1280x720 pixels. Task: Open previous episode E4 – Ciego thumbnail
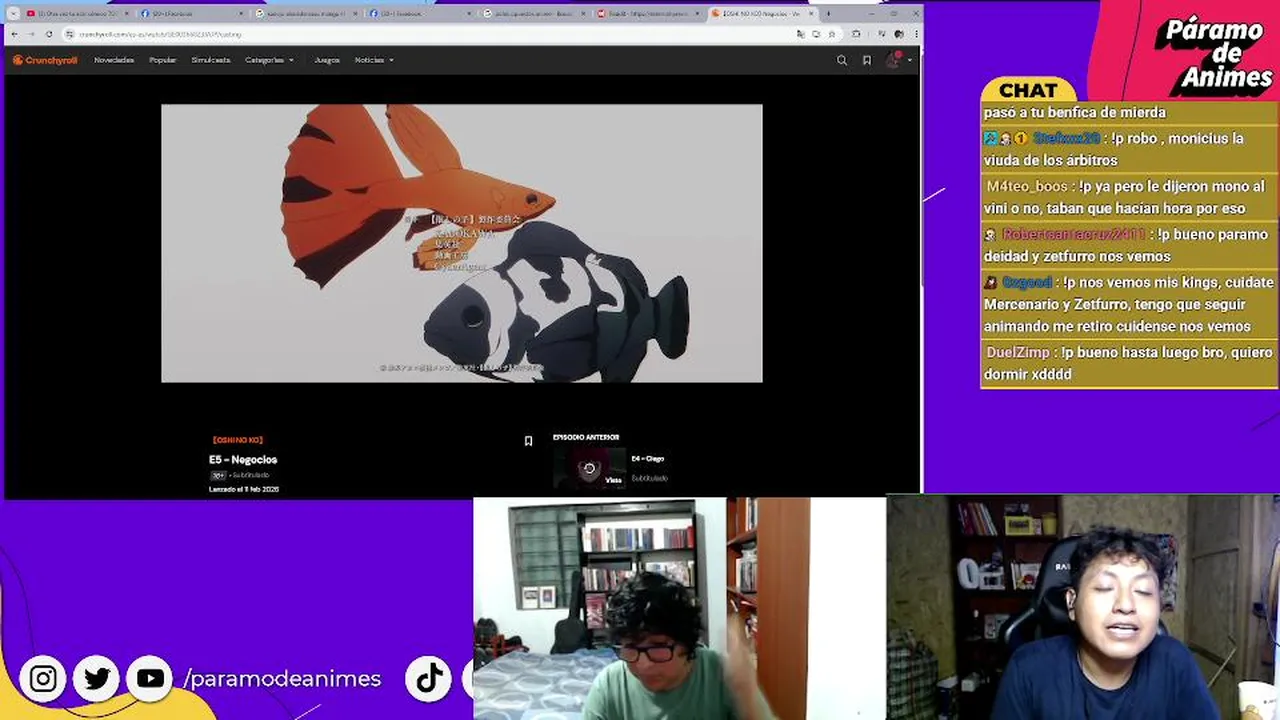coord(589,468)
